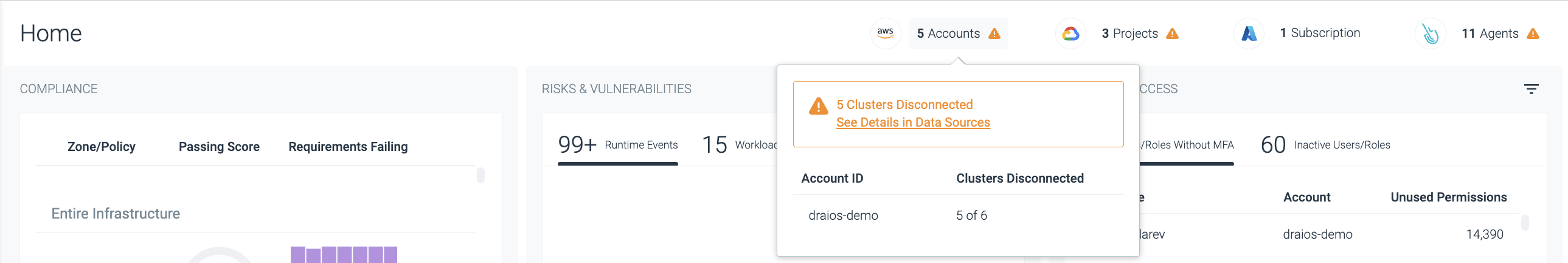Image resolution: width=1568 pixels, height=263 pixels.
Task: Click the Sysdig agent logo icon
Action: click(1431, 33)
